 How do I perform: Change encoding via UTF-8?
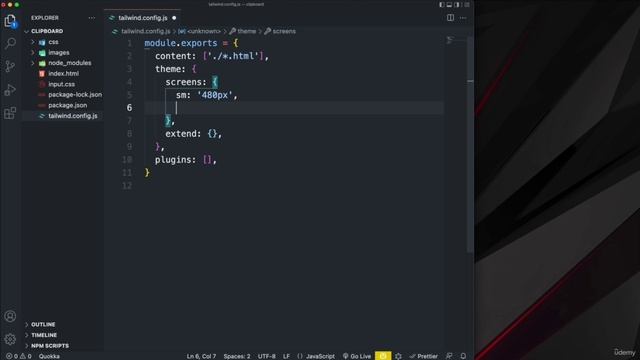tap(267, 356)
